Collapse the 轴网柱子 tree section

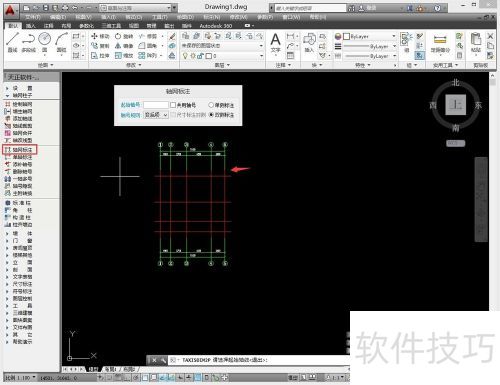[7, 96]
